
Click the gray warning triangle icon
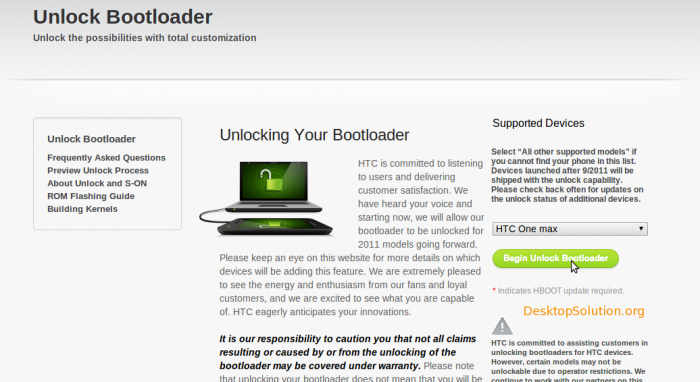pos(502,326)
